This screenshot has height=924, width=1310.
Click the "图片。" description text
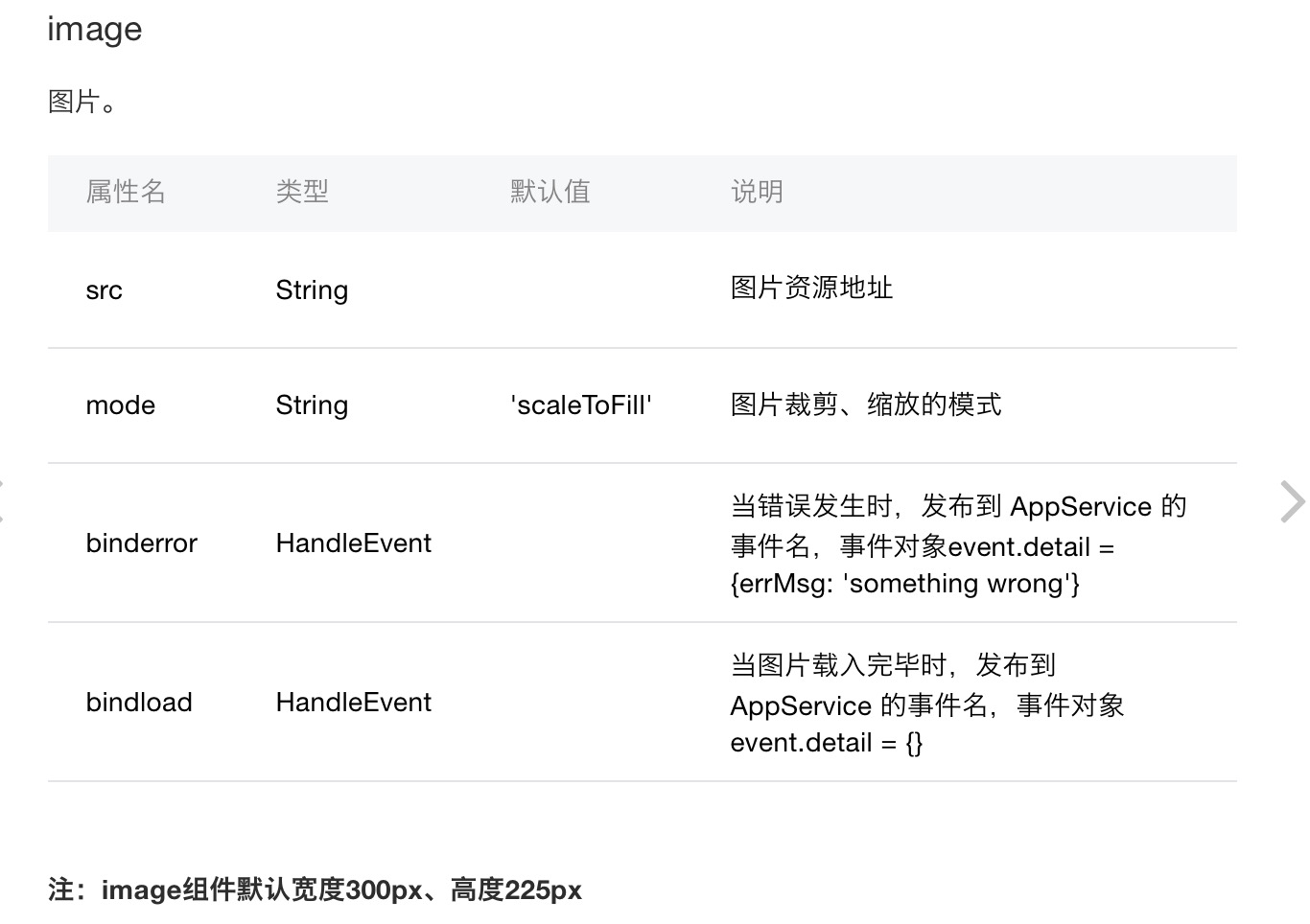click(82, 102)
